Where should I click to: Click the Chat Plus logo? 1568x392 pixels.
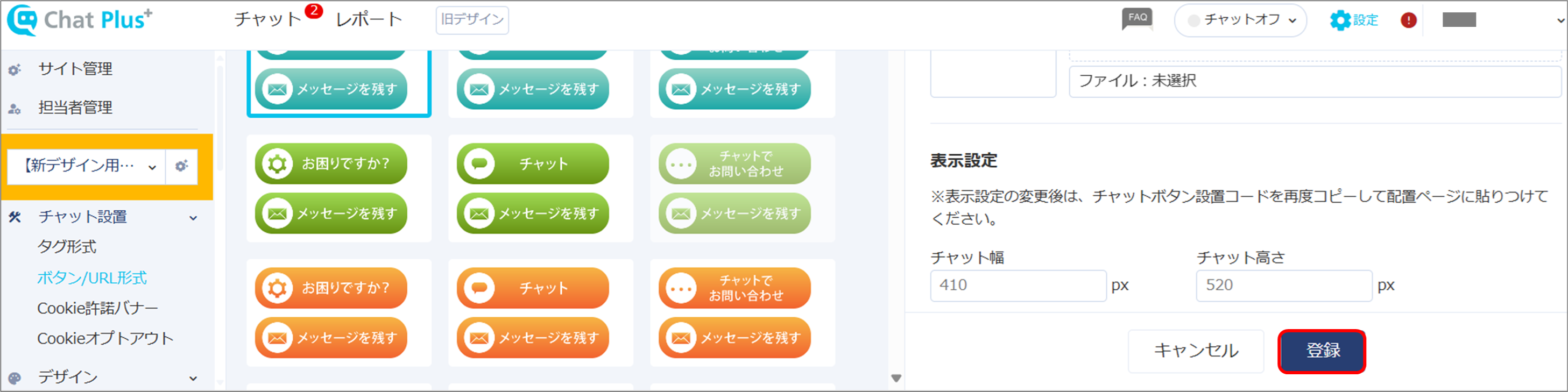[80, 20]
